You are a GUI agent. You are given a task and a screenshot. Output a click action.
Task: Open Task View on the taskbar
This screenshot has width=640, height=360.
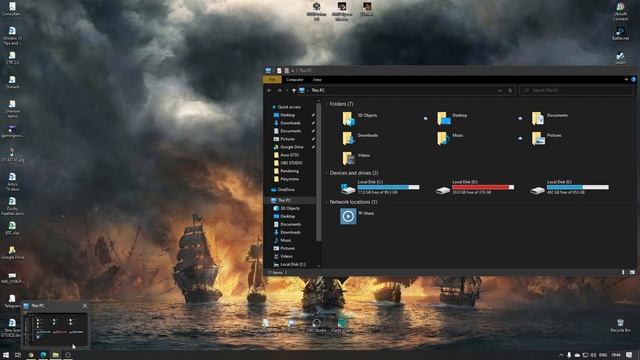pyautogui.click(x=18, y=355)
